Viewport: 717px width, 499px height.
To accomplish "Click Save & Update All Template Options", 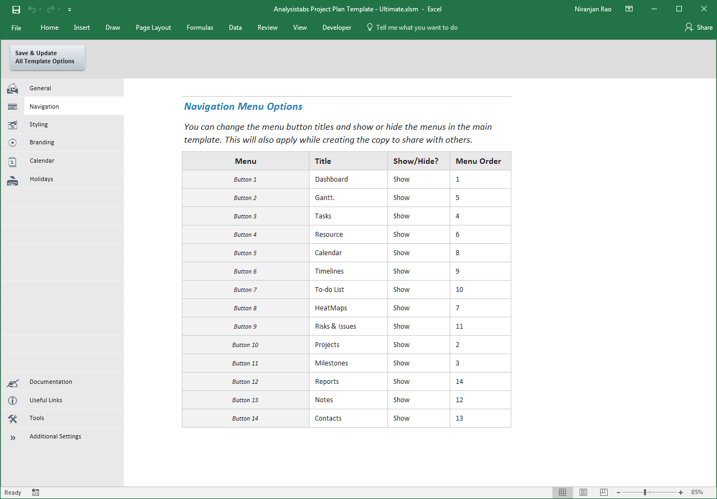I will click(48, 57).
